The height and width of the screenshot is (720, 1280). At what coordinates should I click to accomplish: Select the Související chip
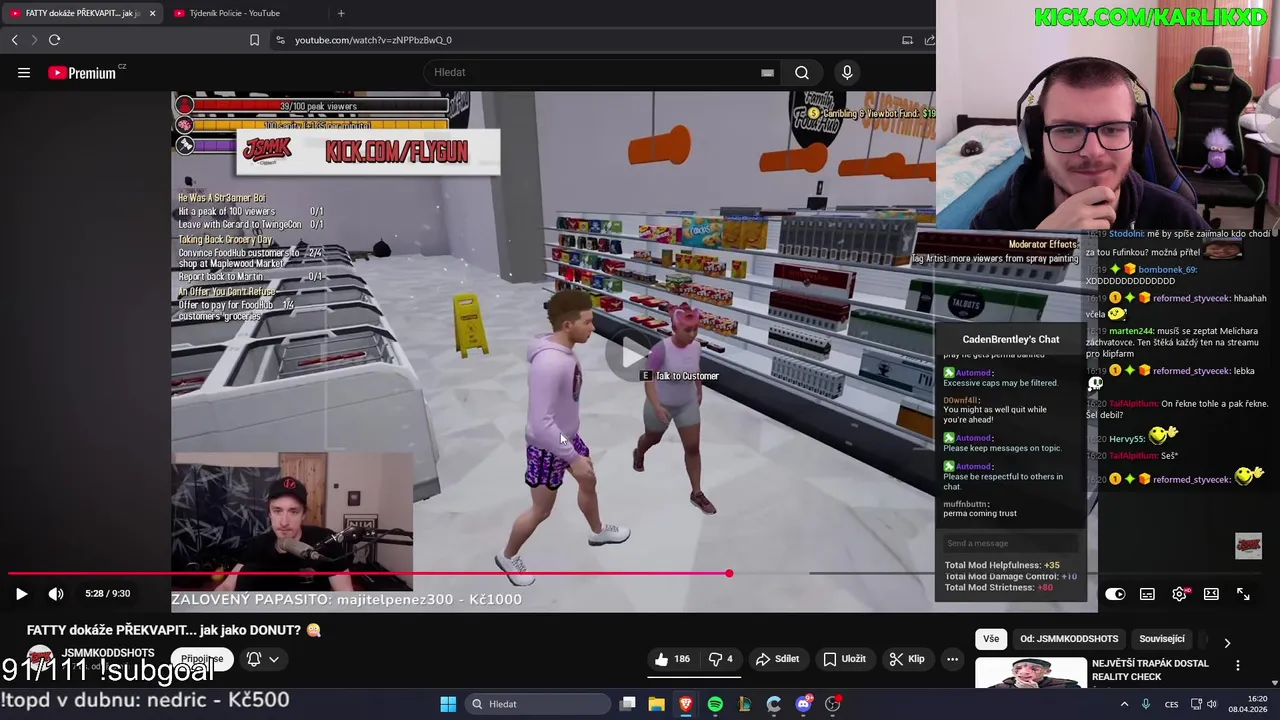point(1161,639)
